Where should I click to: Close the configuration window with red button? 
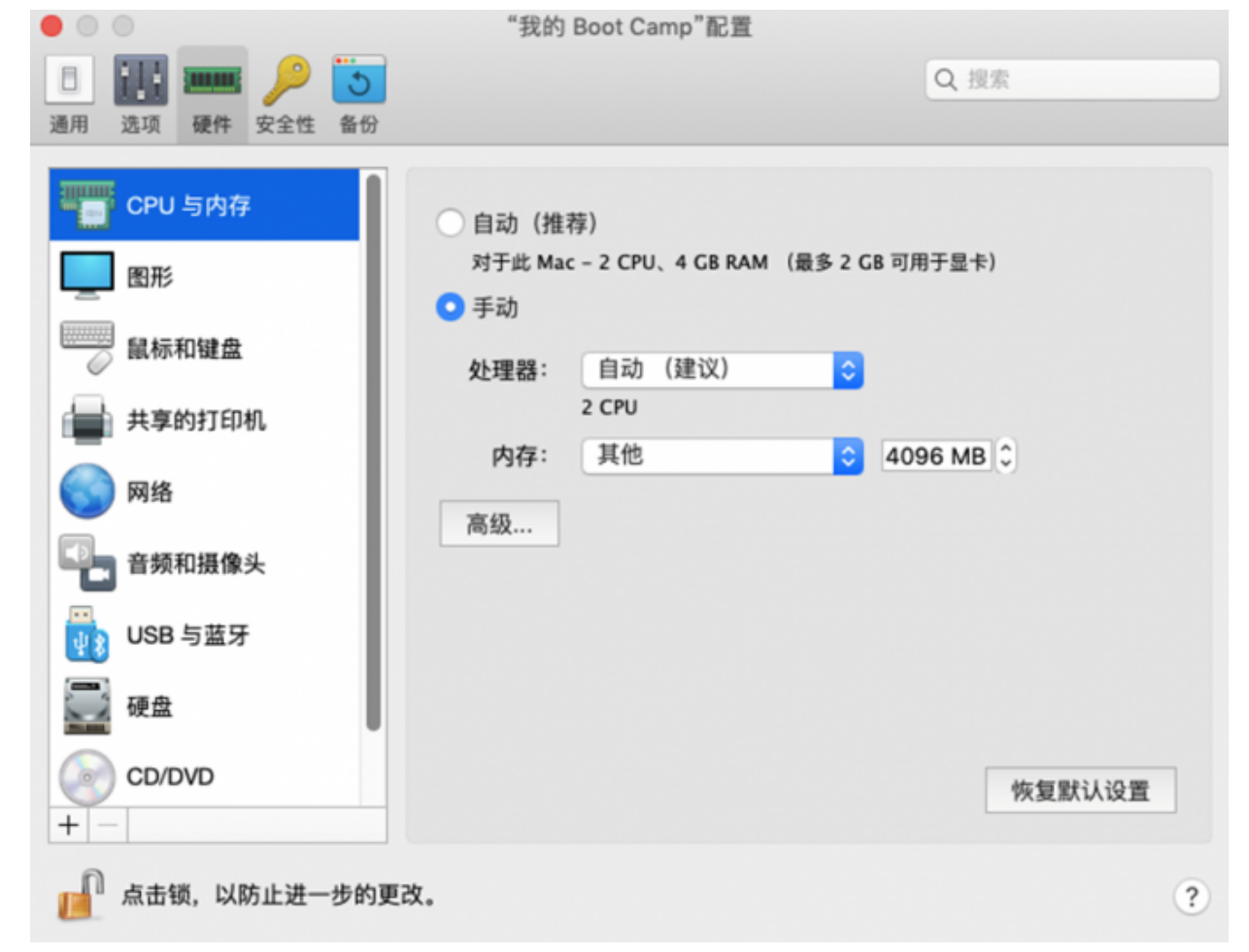tap(52, 26)
